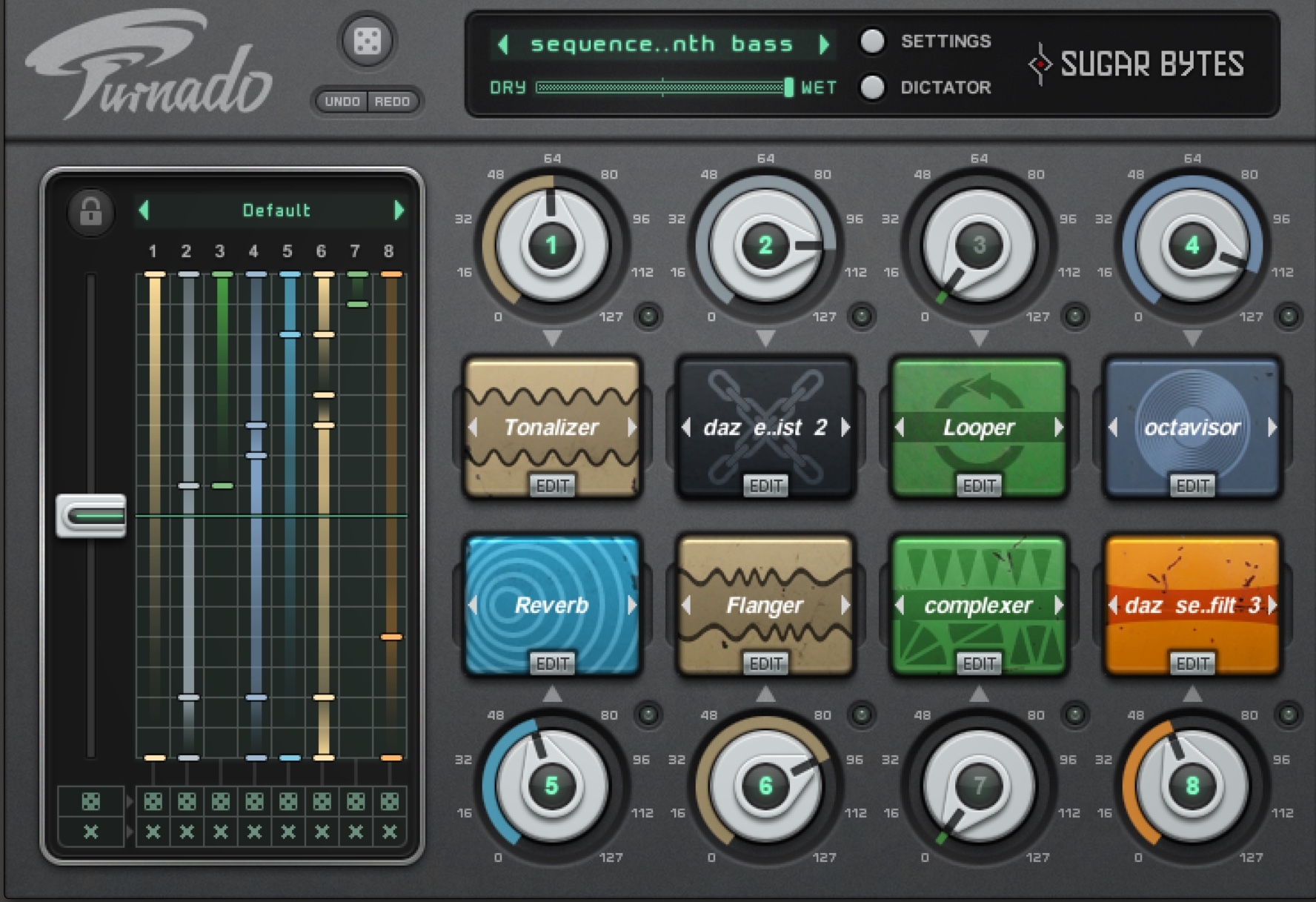This screenshot has width=1316, height=902.
Task: Click randomize dice for Dictator column 3
Action: (221, 801)
